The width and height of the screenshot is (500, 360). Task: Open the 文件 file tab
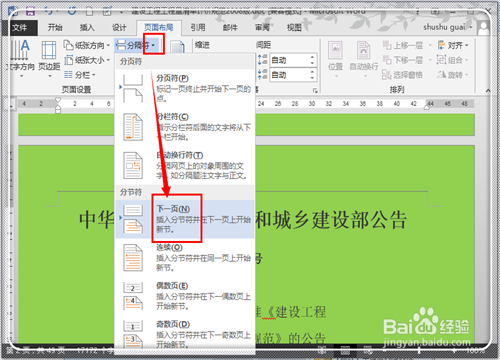point(20,28)
